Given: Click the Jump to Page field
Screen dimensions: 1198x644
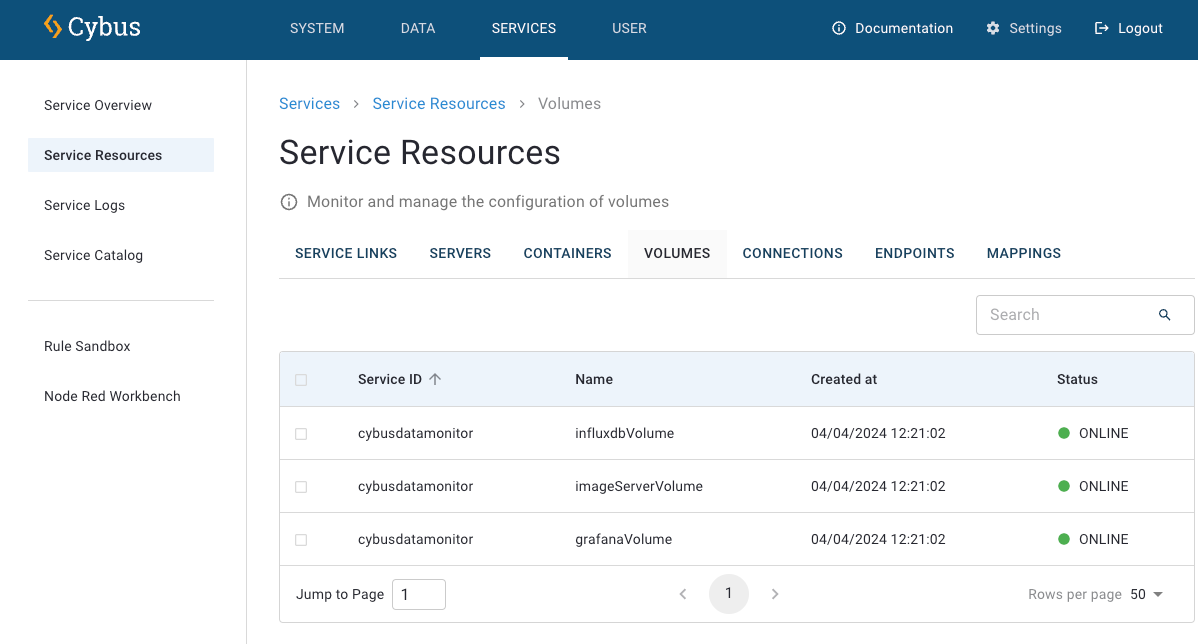Looking at the screenshot, I should coord(418,594).
